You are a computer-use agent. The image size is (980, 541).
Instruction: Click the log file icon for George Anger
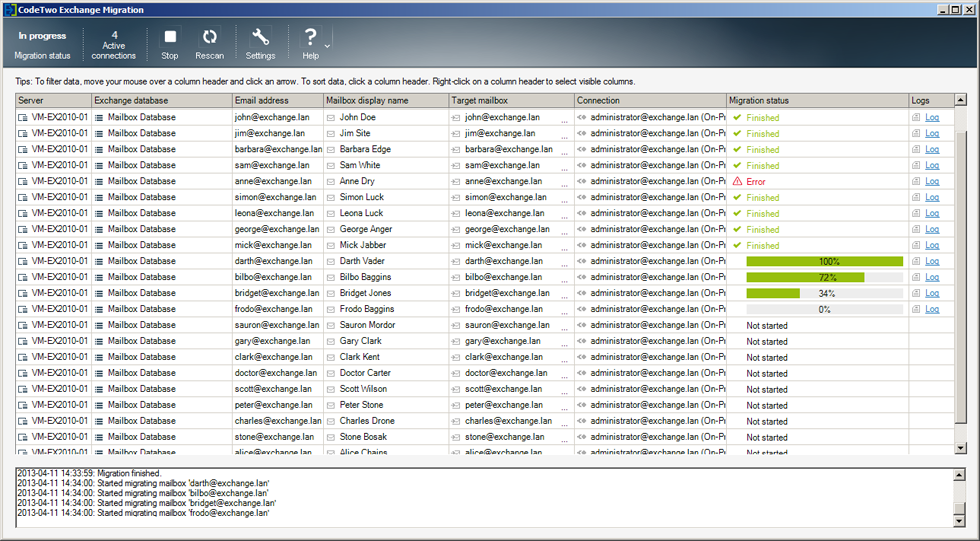point(916,229)
